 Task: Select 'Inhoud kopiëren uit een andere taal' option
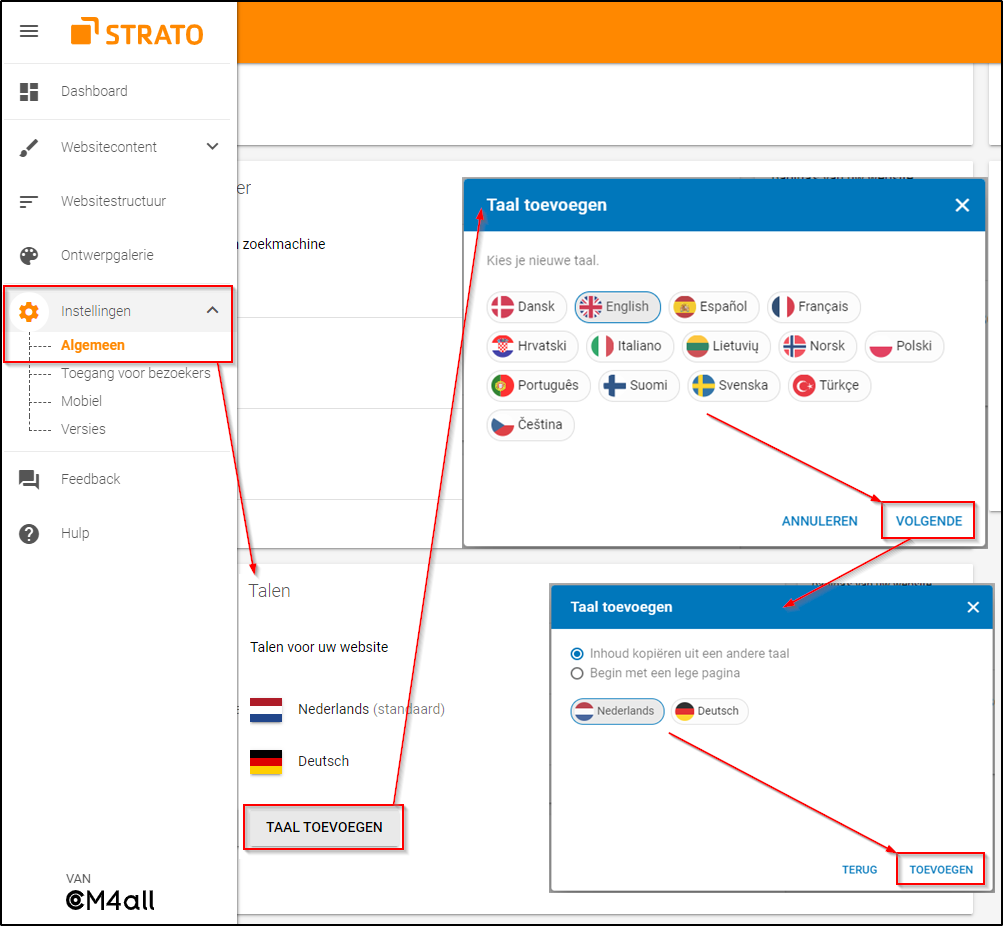pos(577,654)
